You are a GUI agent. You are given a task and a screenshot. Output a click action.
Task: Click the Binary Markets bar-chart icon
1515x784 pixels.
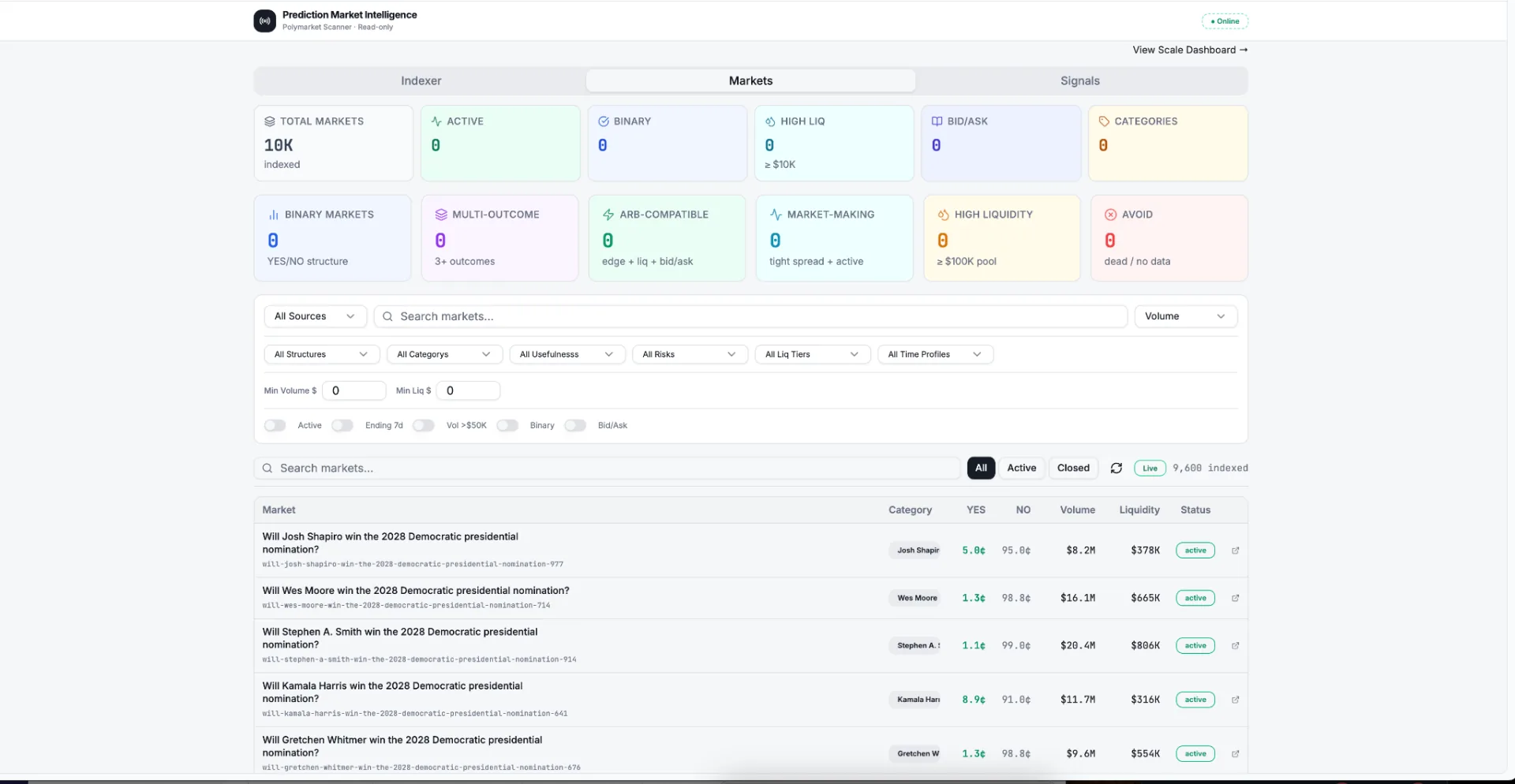(274, 215)
